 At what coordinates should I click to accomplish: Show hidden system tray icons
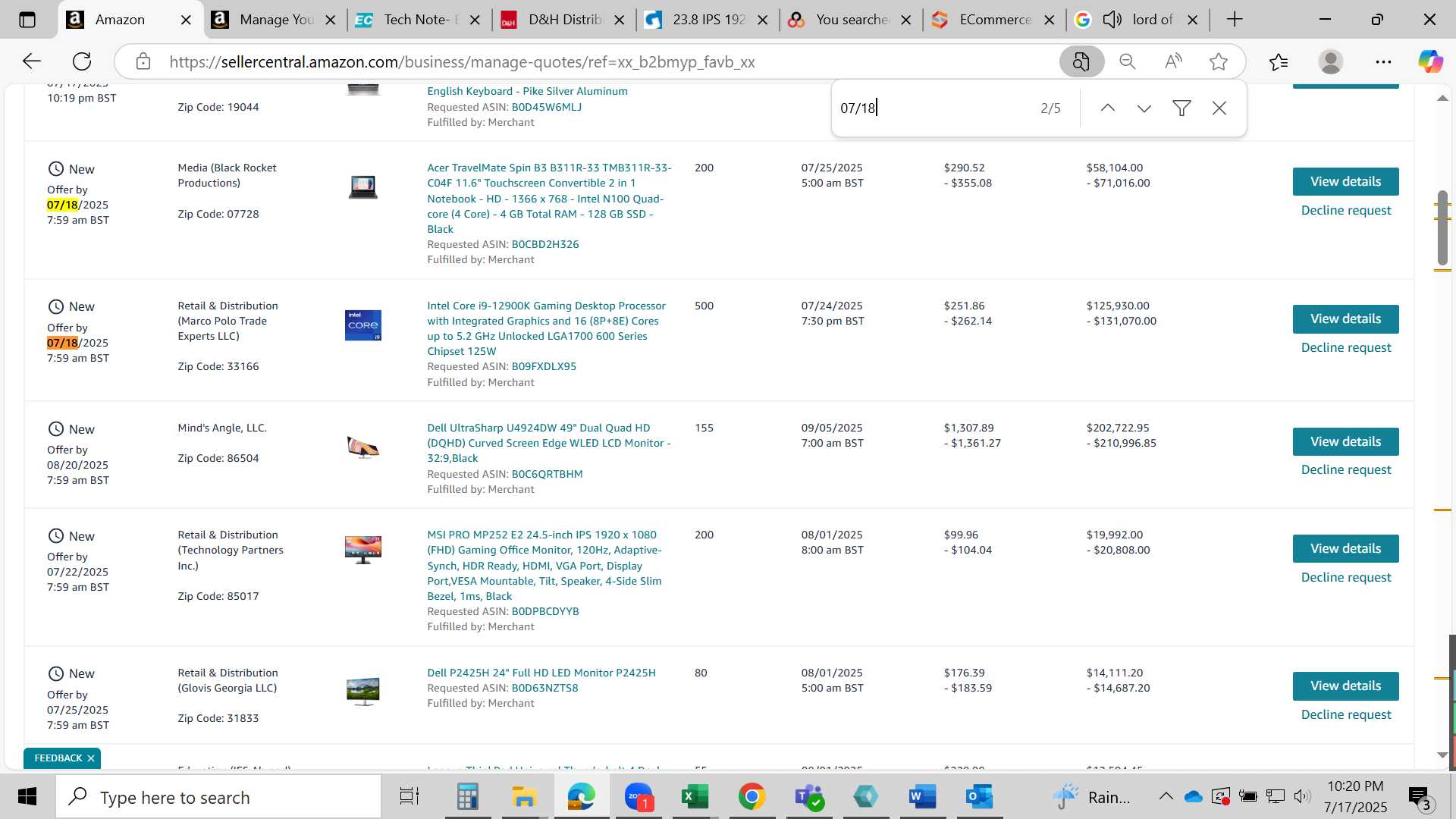1166,797
